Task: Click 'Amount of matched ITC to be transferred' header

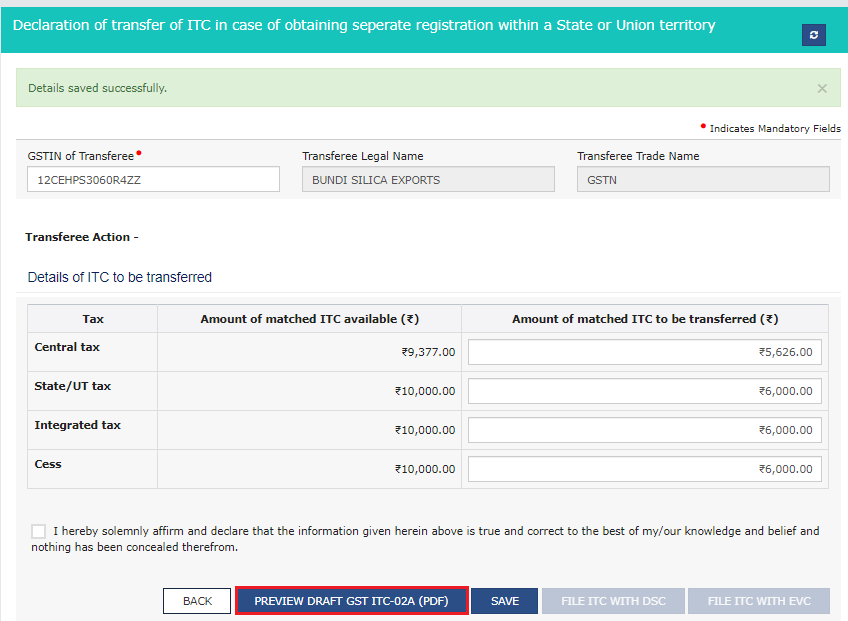Action: [x=644, y=319]
